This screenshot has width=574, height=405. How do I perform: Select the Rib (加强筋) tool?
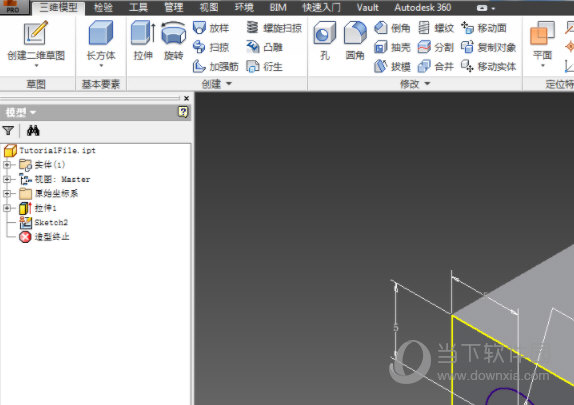tap(216, 66)
